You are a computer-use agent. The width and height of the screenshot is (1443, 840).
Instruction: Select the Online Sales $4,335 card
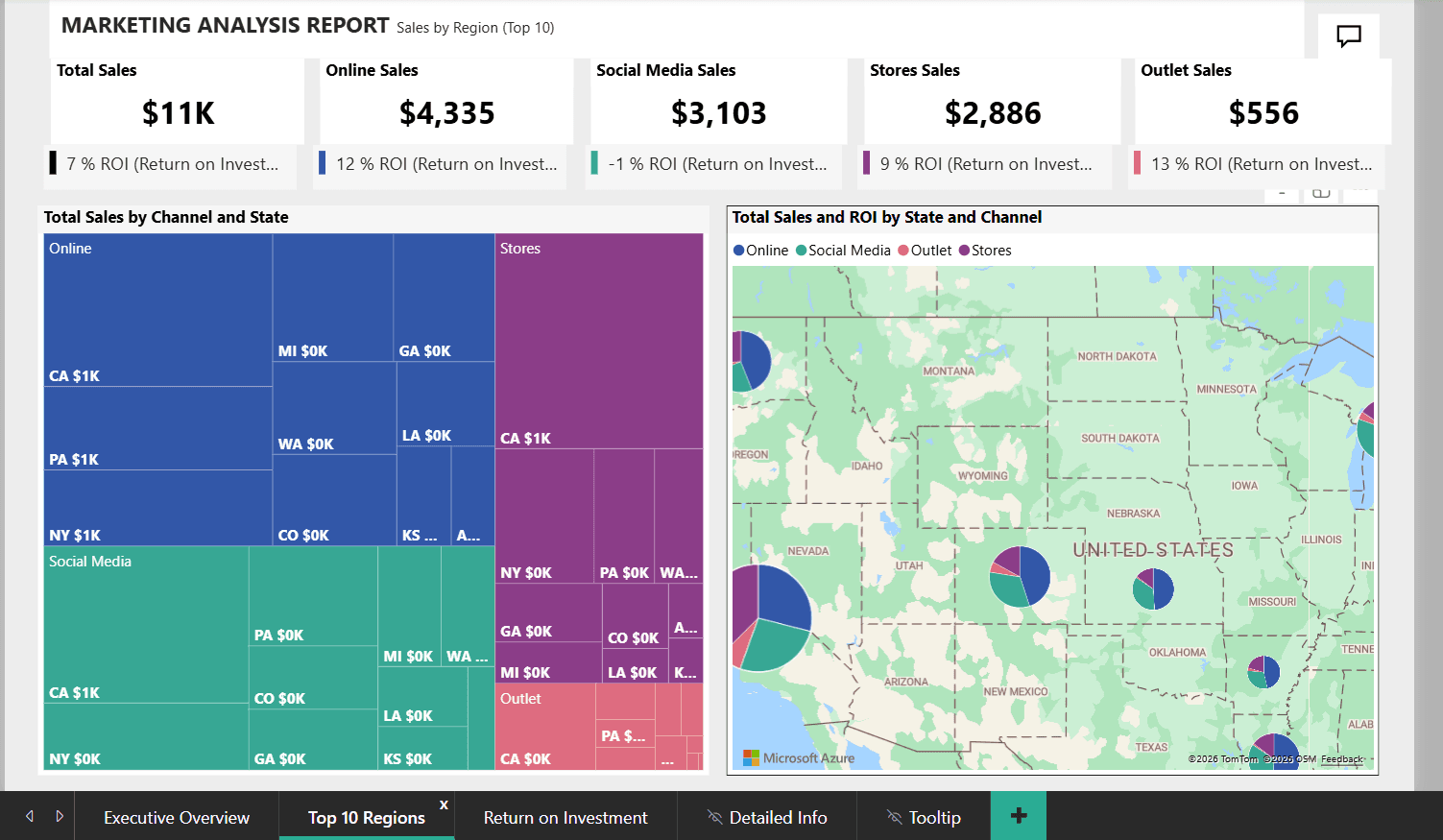(x=446, y=101)
